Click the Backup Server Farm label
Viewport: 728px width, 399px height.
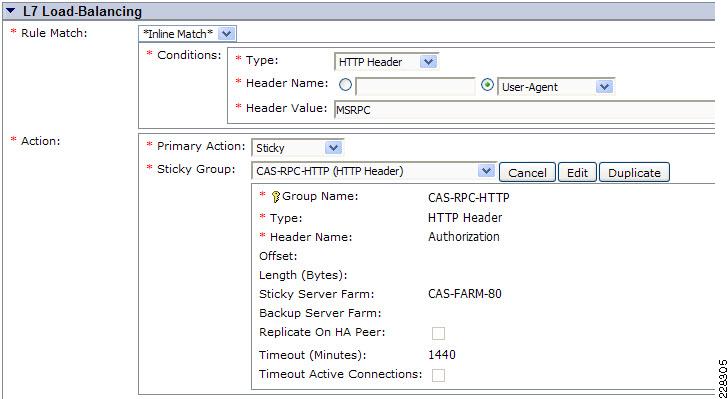pyautogui.click(x=320, y=313)
